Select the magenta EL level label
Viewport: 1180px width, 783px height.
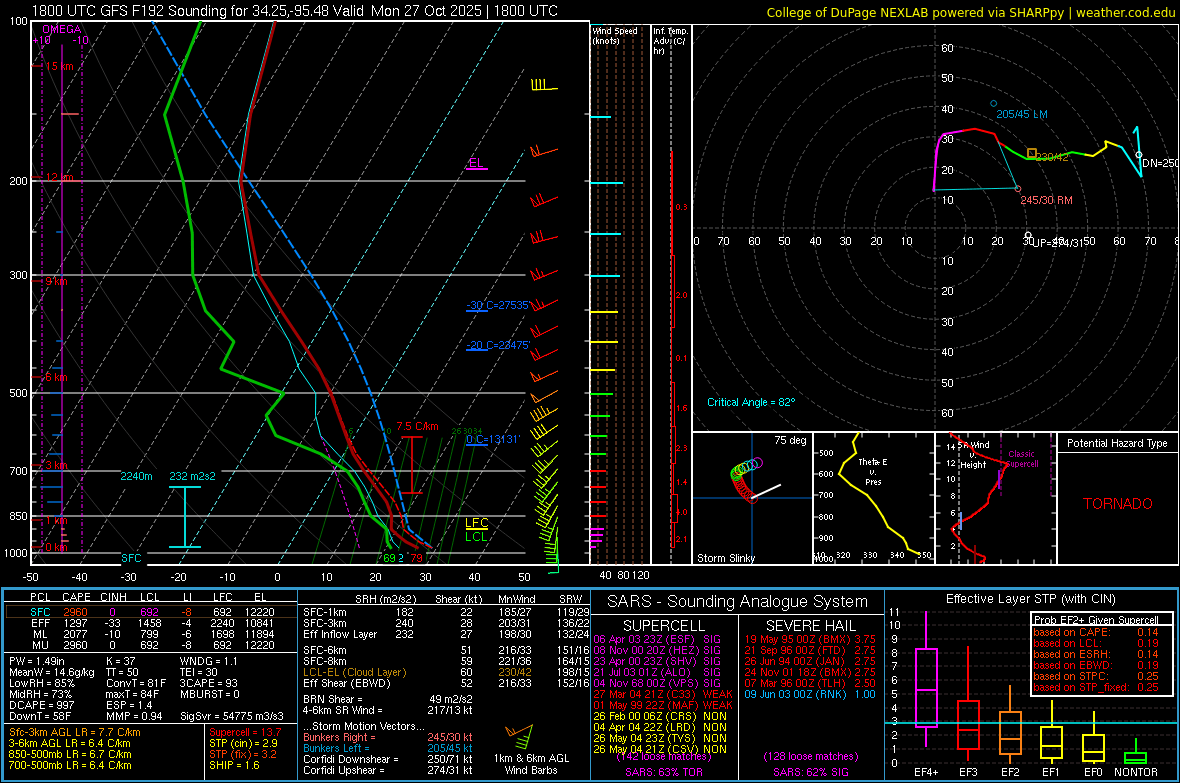click(x=476, y=163)
